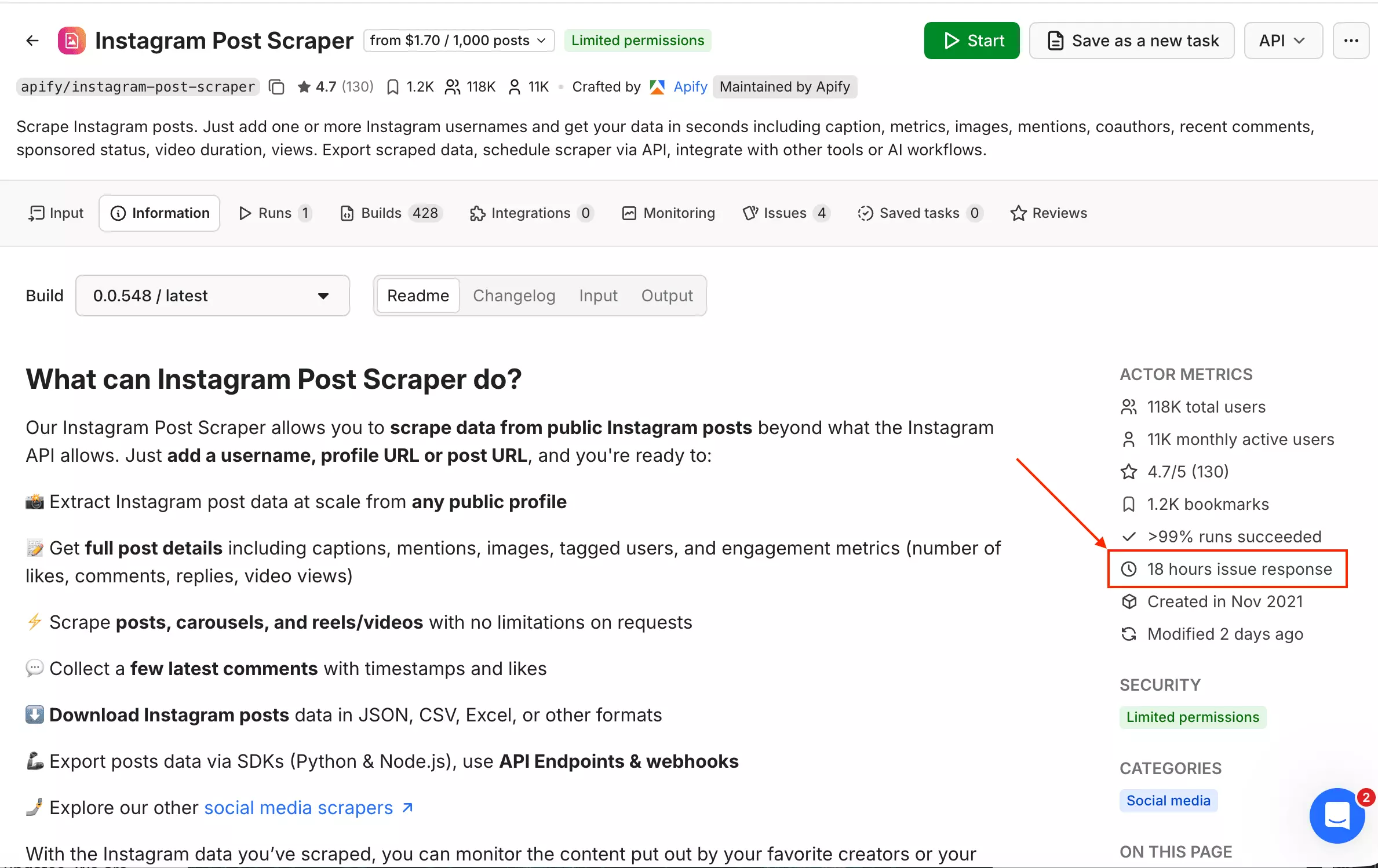The image size is (1378, 868).
Task: Switch to the Output sub-tab
Action: coord(667,296)
